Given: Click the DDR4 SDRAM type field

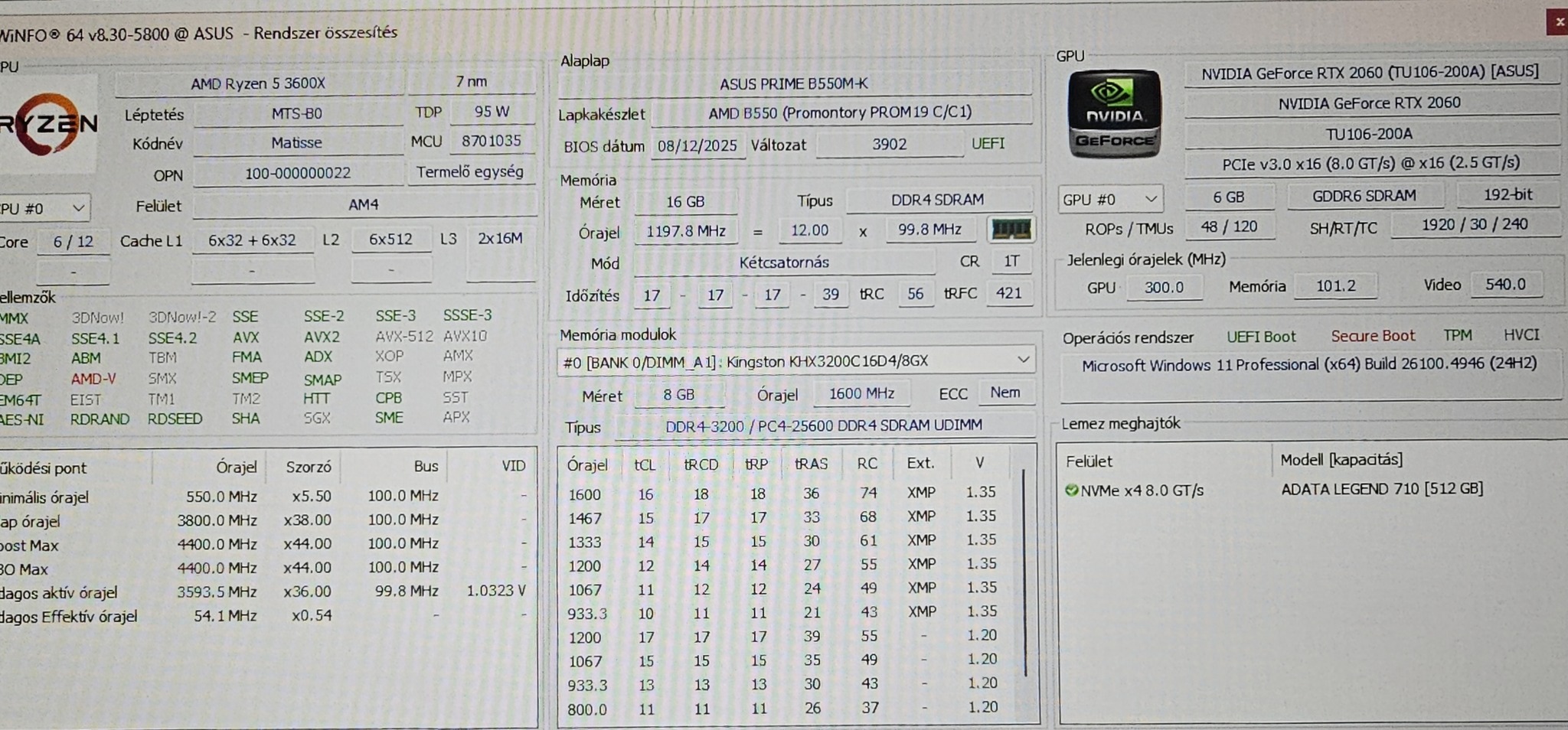Looking at the screenshot, I should [x=938, y=200].
